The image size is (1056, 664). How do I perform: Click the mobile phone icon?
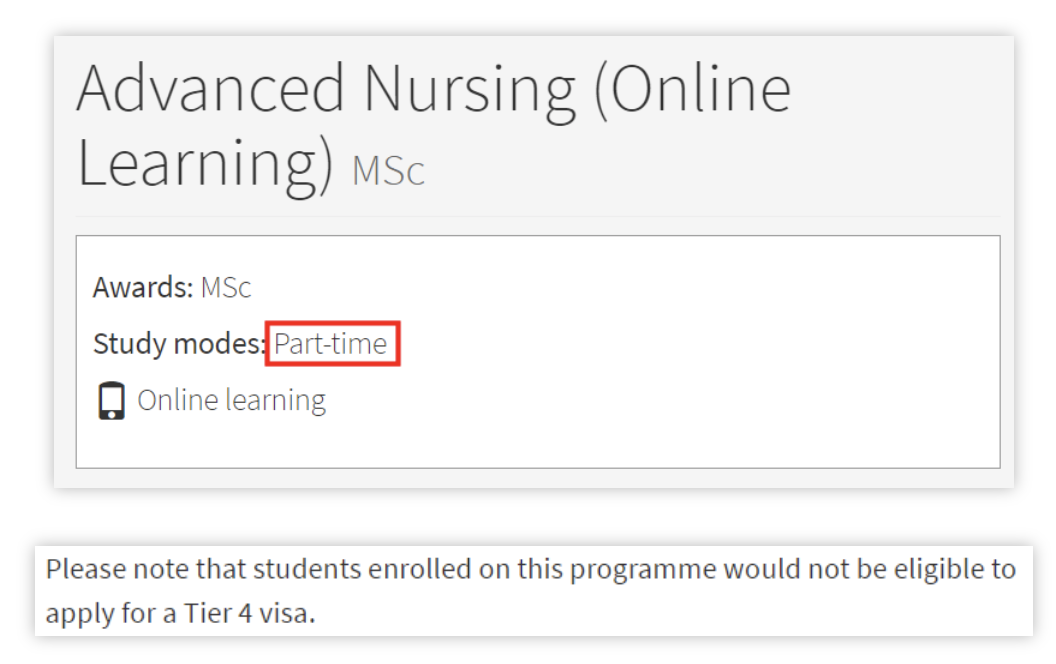pos(112,401)
